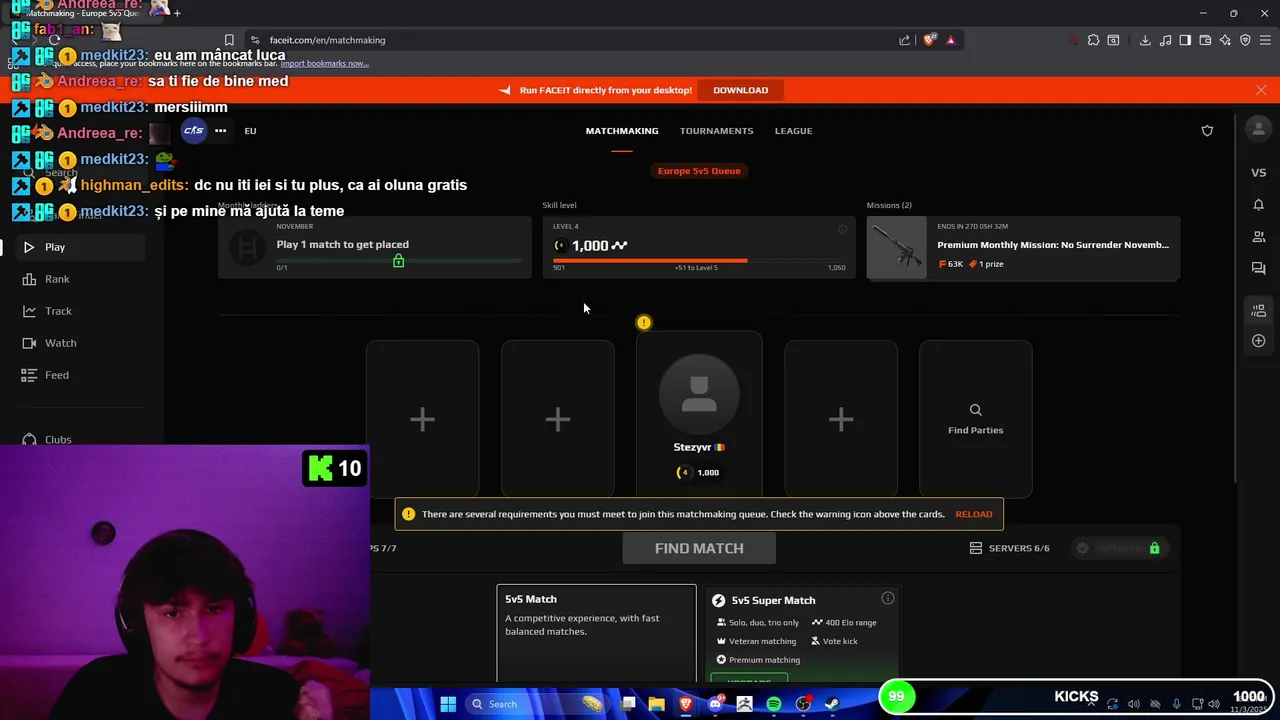Click the circled plus icon in right sidebar
1280x720 pixels.
1258,341
